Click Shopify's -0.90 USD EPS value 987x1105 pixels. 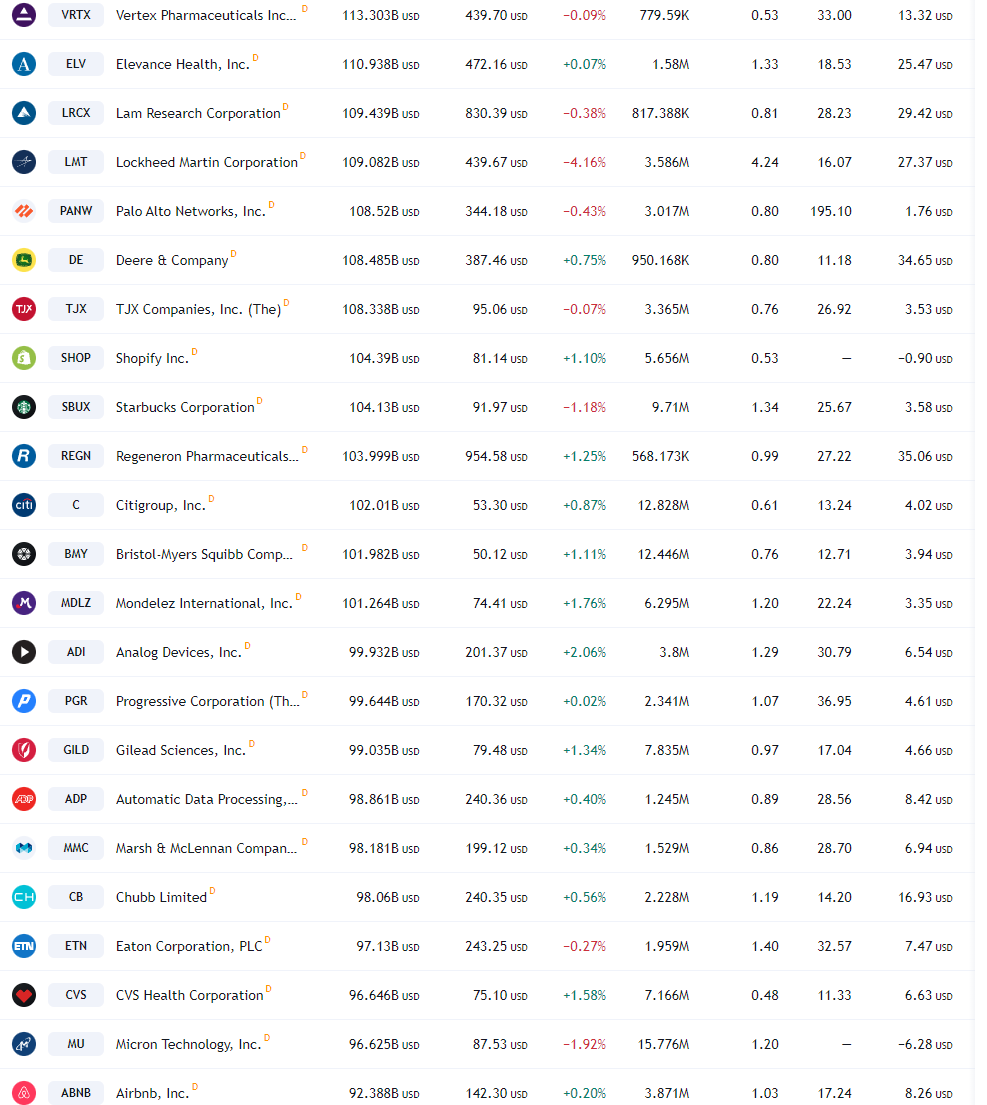[x=925, y=358]
